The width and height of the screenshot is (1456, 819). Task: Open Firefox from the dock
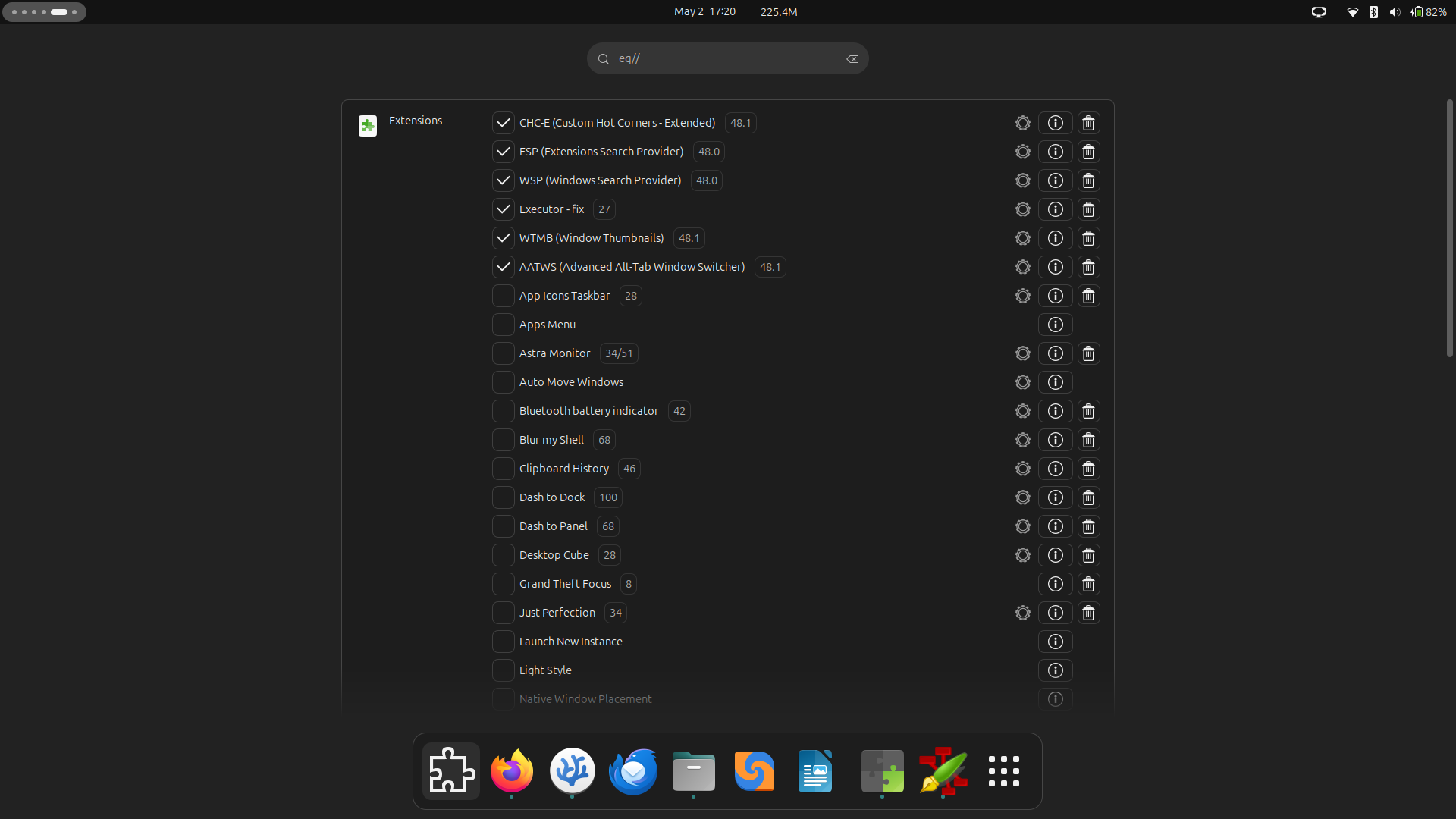pyautogui.click(x=512, y=771)
